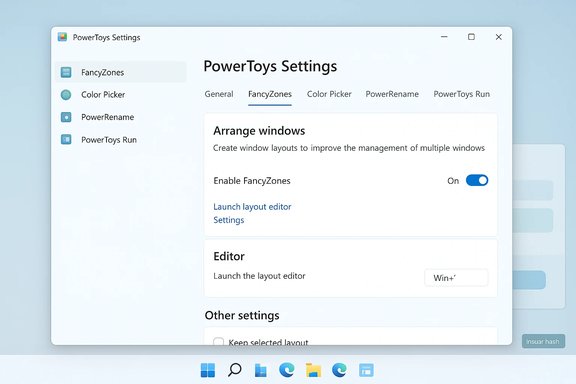Select the PowerToys Run sidebar icon
576x384 pixels.
tap(66, 140)
